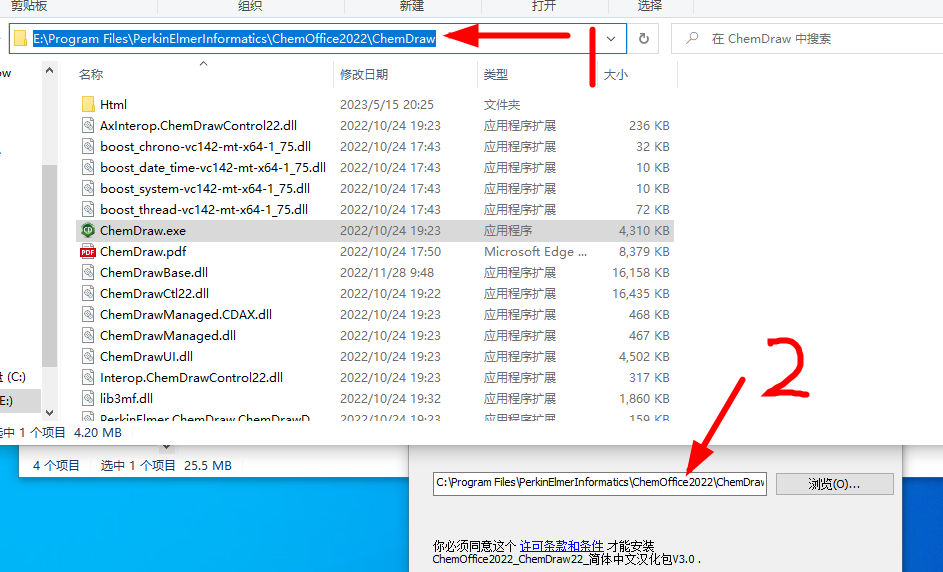Screen dimensions: 943x572
Task: Select the file name AxInterop.ChemDrawControl22.dll
Action: pos(198,126)
